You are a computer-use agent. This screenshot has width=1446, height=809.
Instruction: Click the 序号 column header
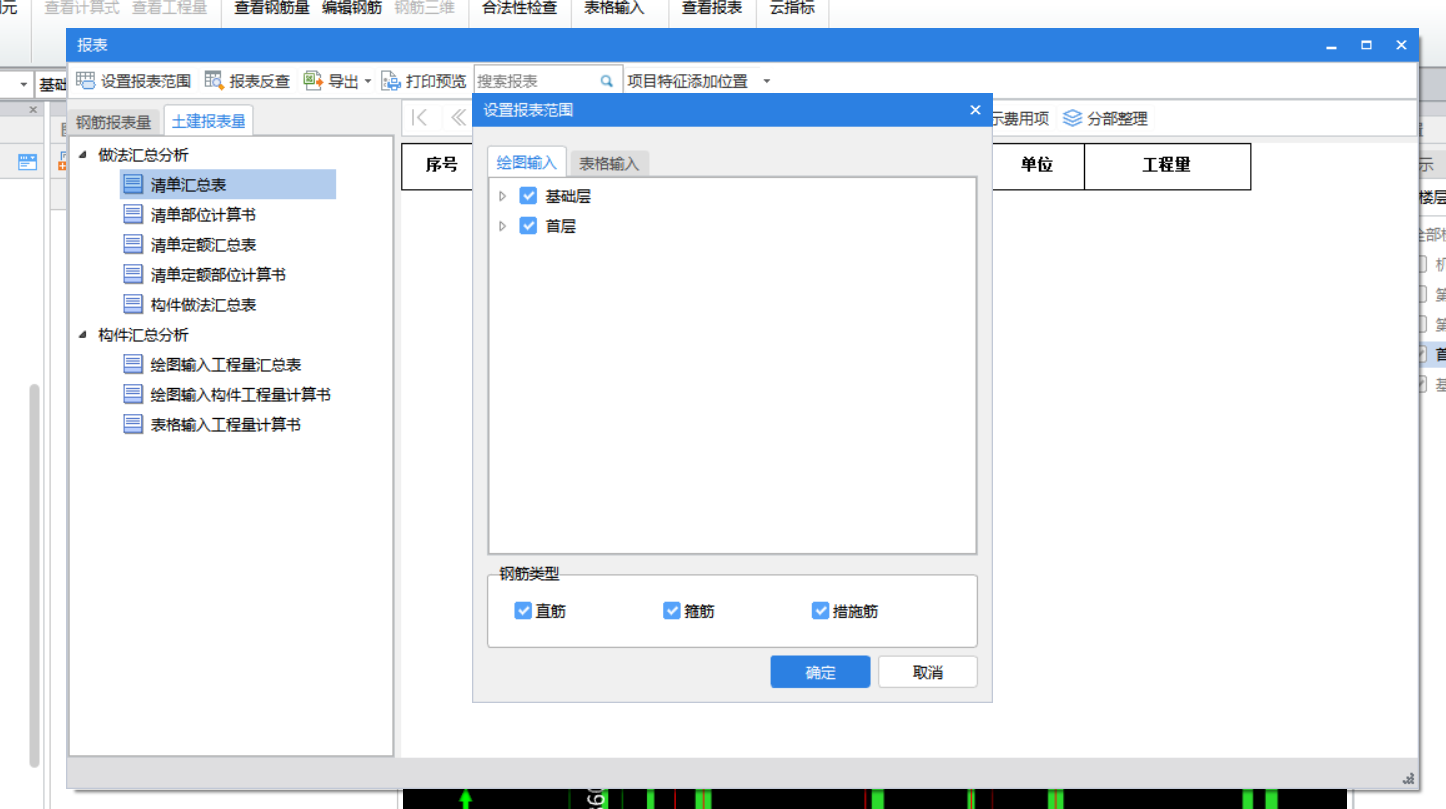pyautogui.click(x=441, y=166)
